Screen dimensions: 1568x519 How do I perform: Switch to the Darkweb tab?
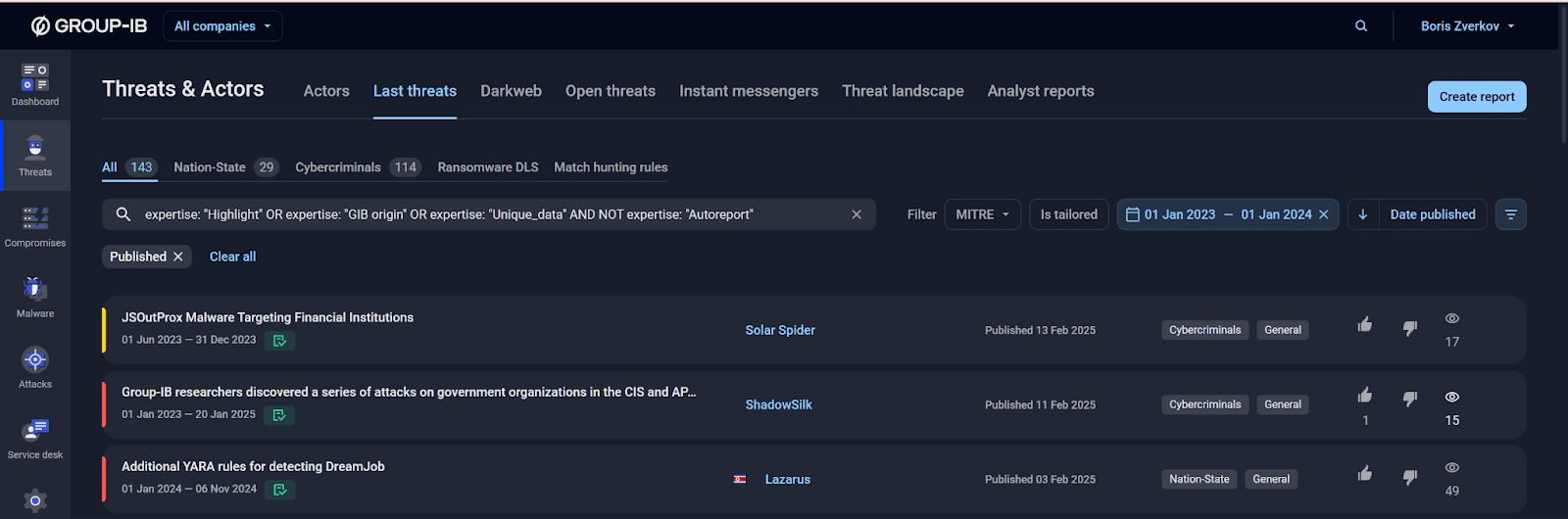tap(511, 91)
